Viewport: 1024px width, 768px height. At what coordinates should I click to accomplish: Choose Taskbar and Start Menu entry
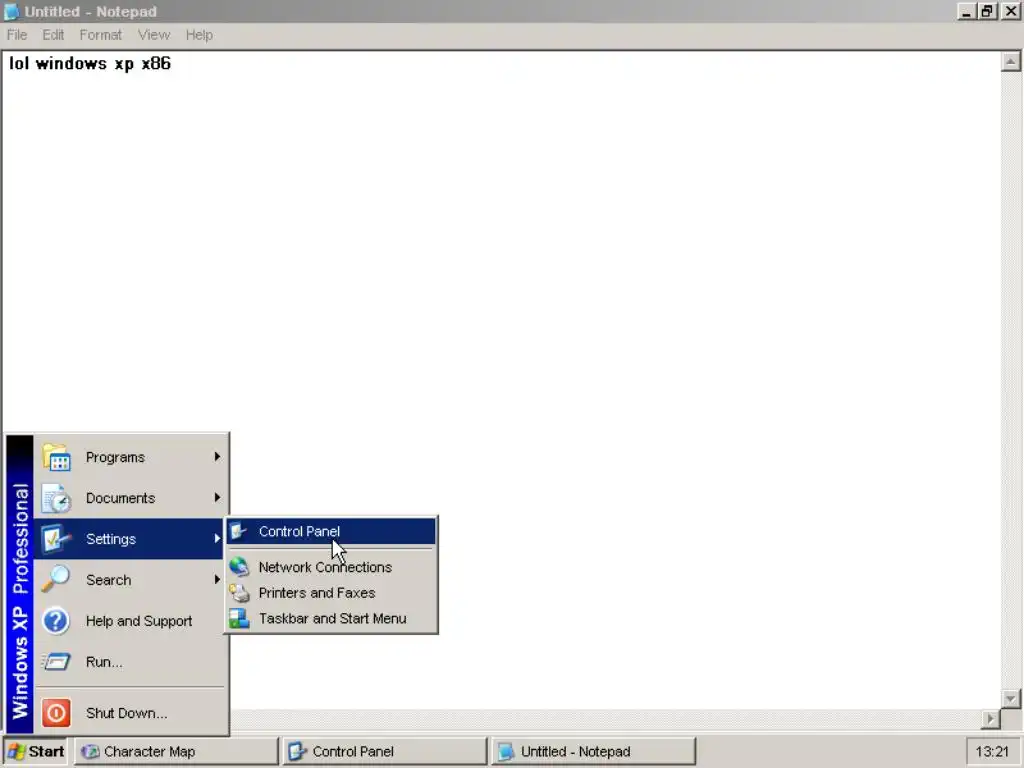331,618
